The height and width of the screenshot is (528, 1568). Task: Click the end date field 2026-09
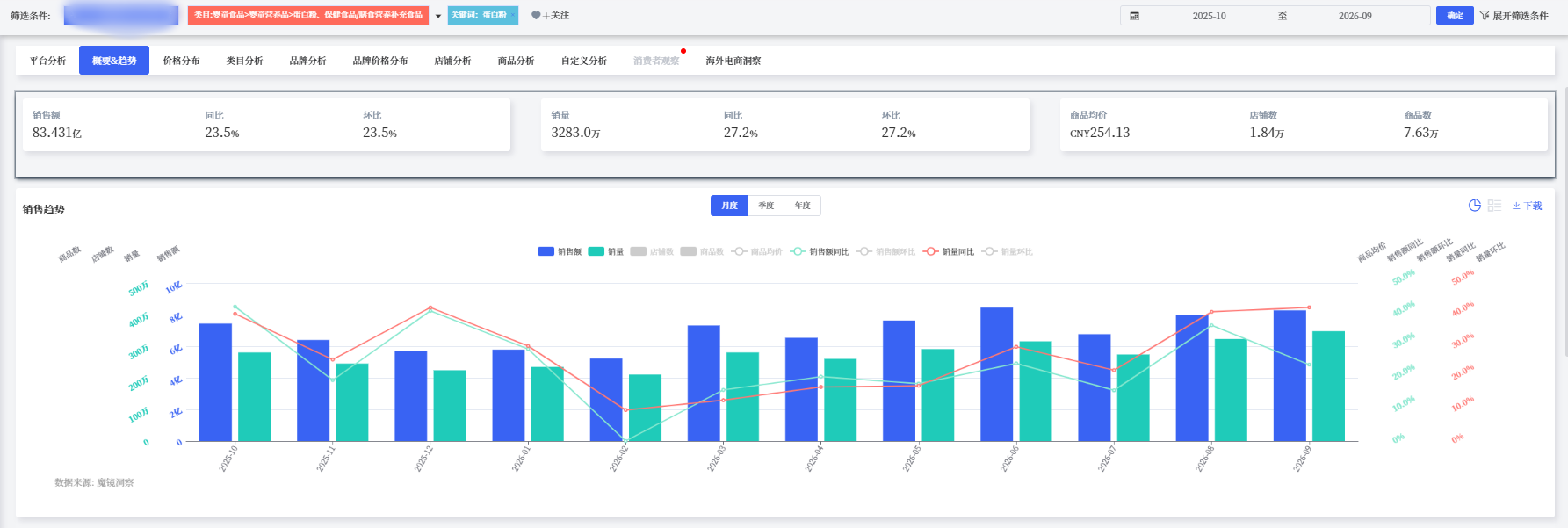point(1355,16)
